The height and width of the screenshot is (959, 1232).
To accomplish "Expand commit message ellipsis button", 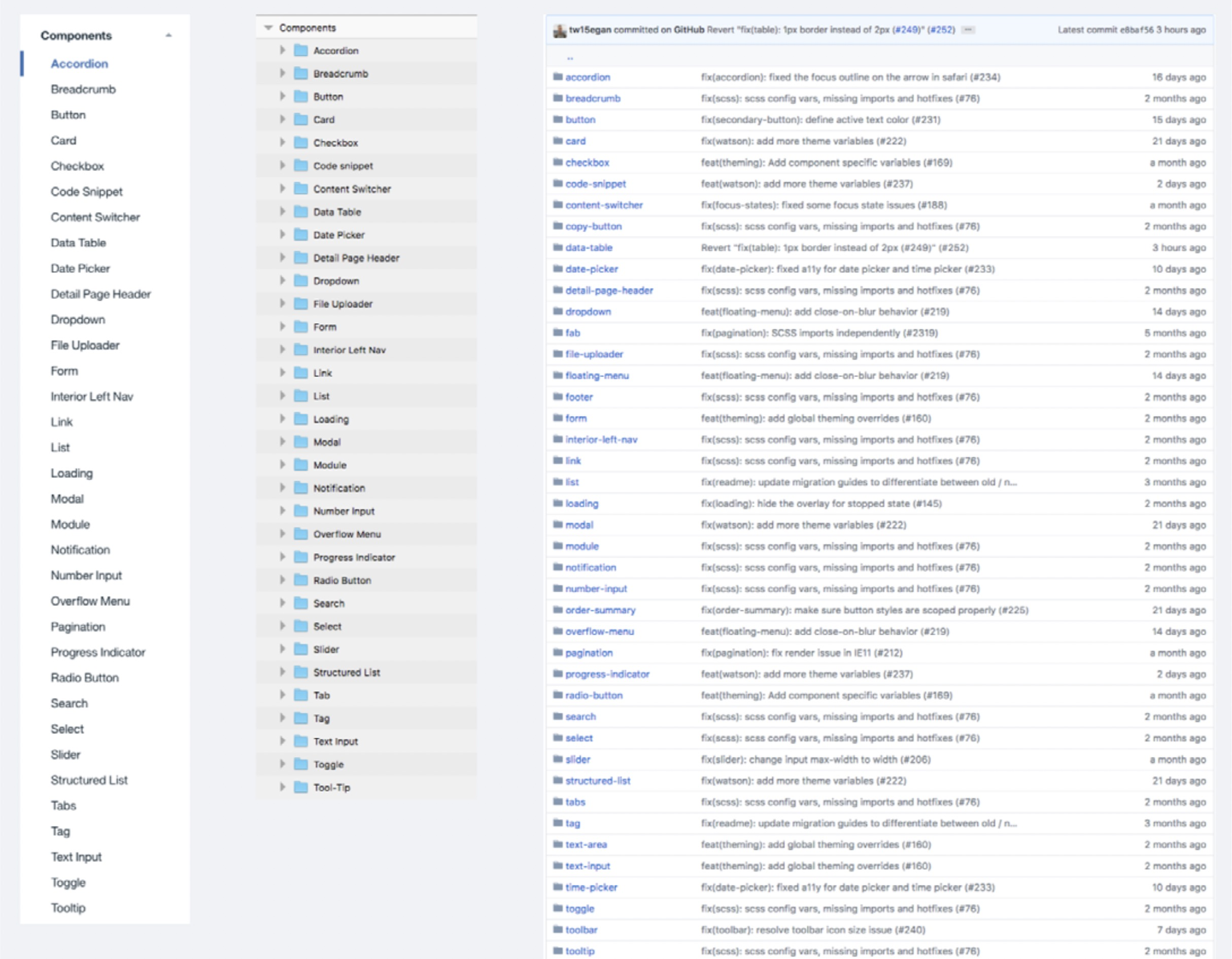I will [x=968, y=30].
